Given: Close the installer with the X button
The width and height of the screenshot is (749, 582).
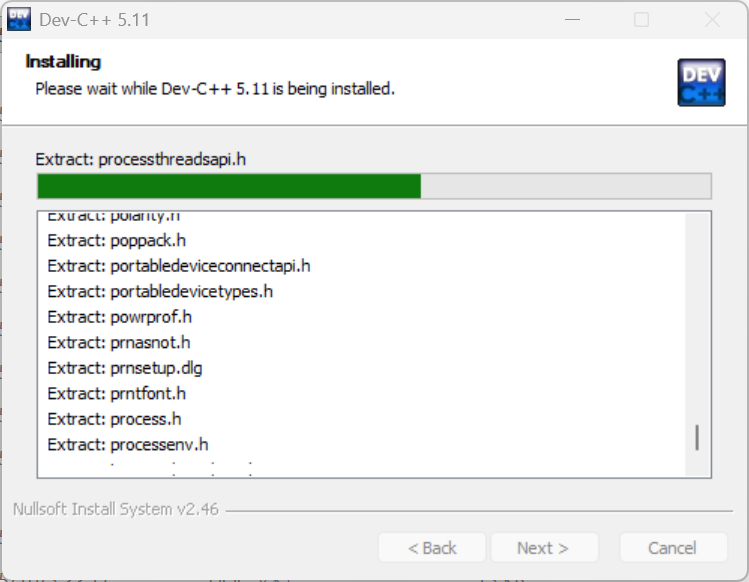Looking at the screenshot, I should [x=712, y=19].
